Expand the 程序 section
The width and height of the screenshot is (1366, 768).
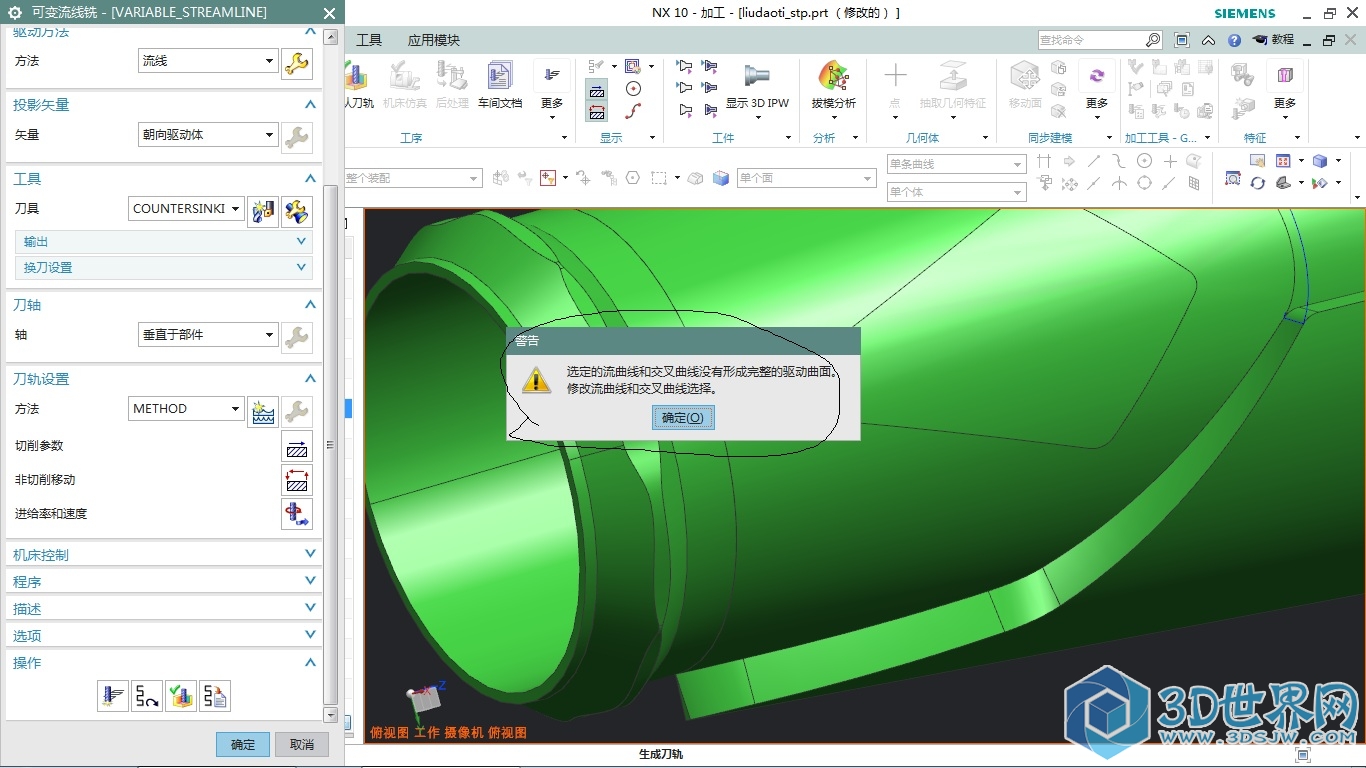pos(164,582)
